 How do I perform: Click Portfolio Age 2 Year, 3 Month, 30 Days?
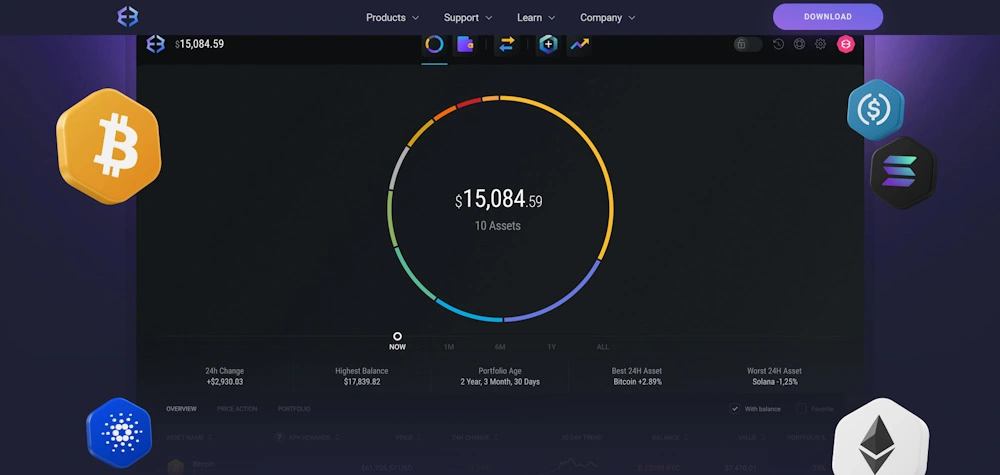[x=500, y=382]
